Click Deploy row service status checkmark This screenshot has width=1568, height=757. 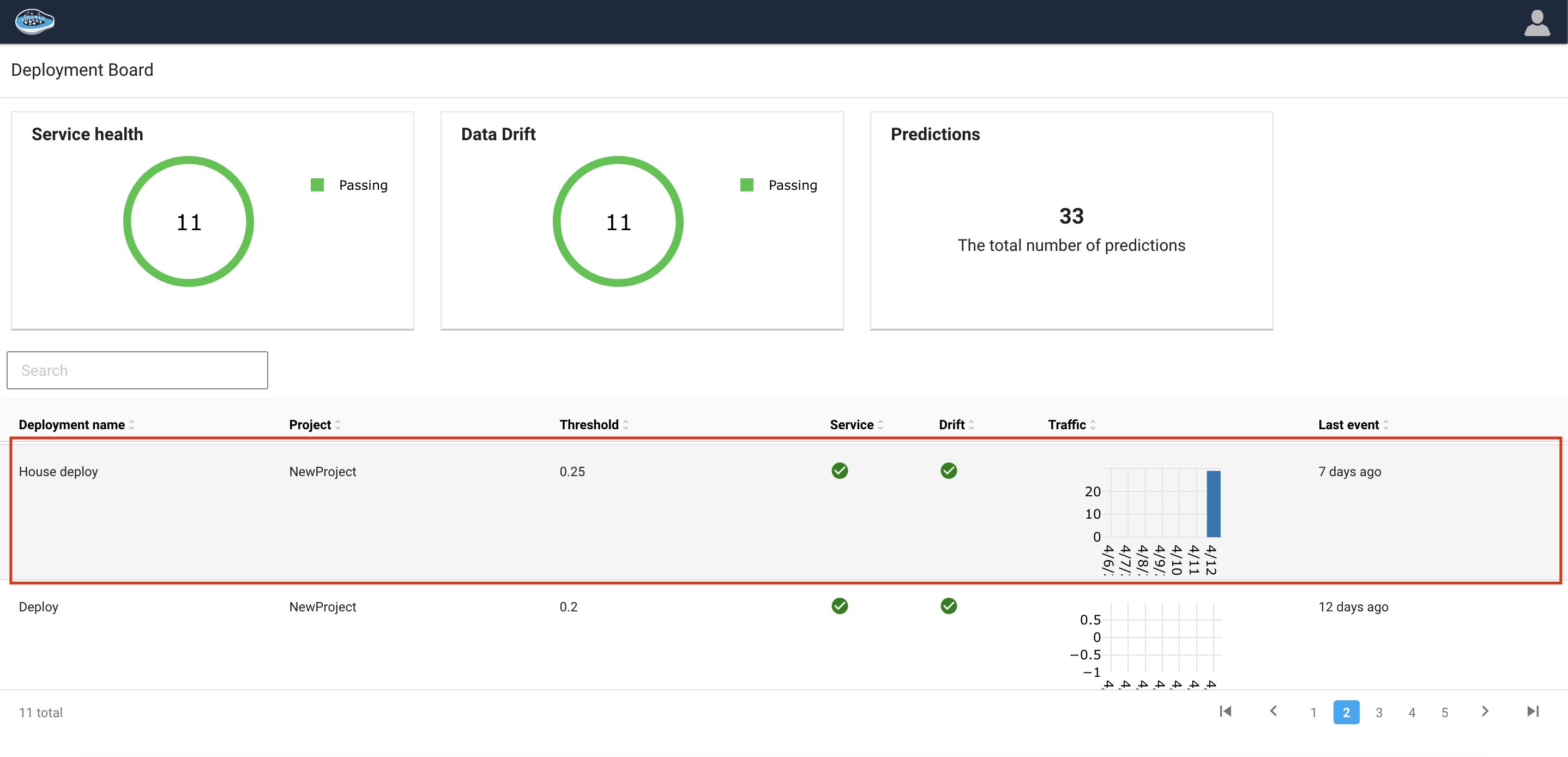(840, 606)
